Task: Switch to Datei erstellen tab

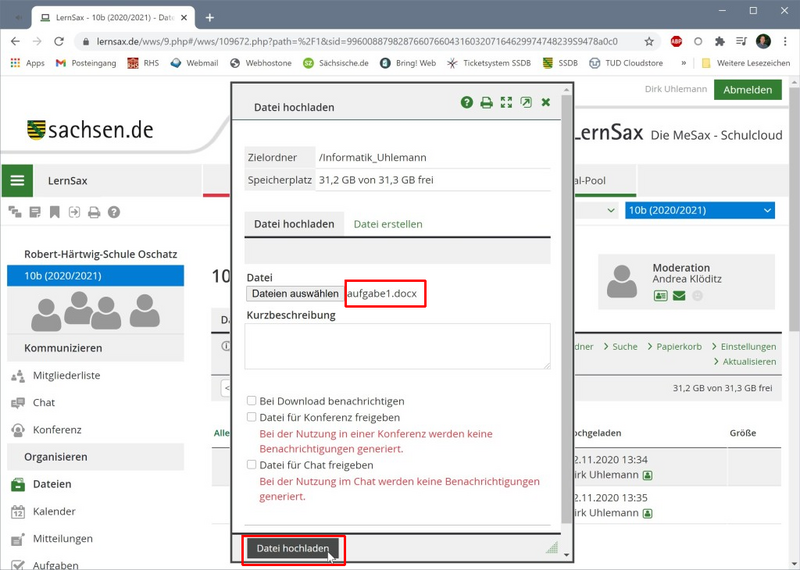Action: 388,224
